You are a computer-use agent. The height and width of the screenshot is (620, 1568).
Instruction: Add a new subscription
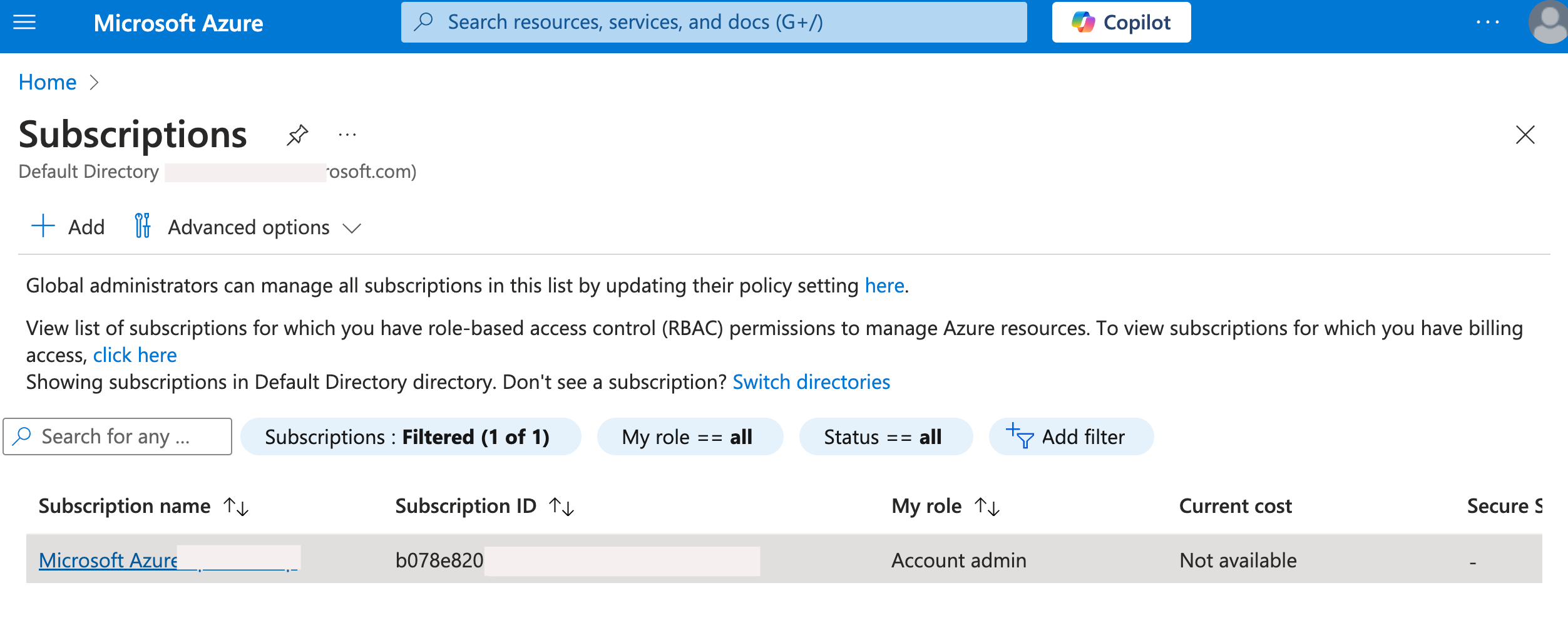[x=68, y=227]
